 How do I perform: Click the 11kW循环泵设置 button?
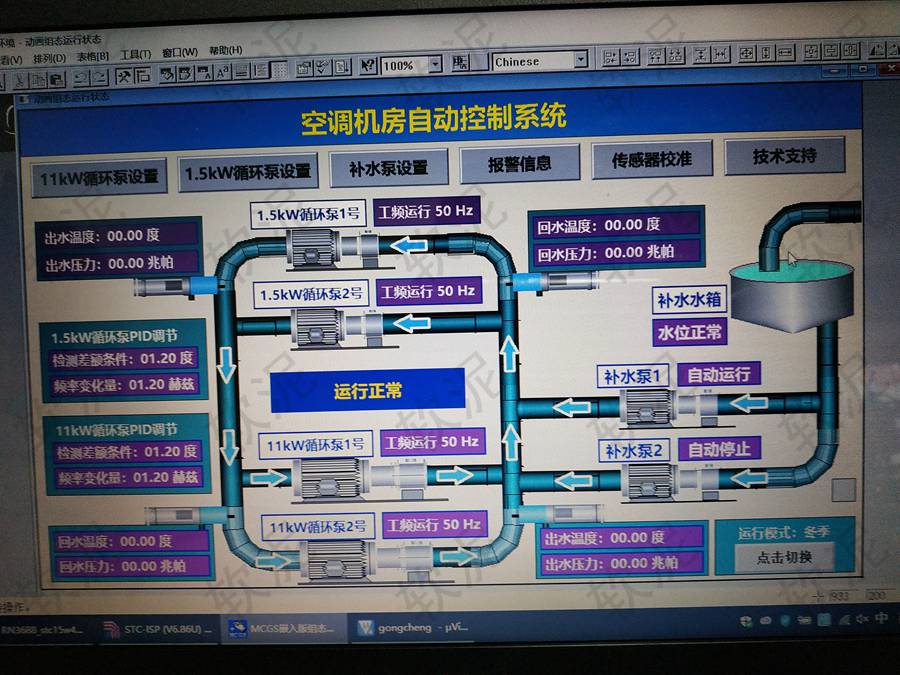tap(98, 177)
